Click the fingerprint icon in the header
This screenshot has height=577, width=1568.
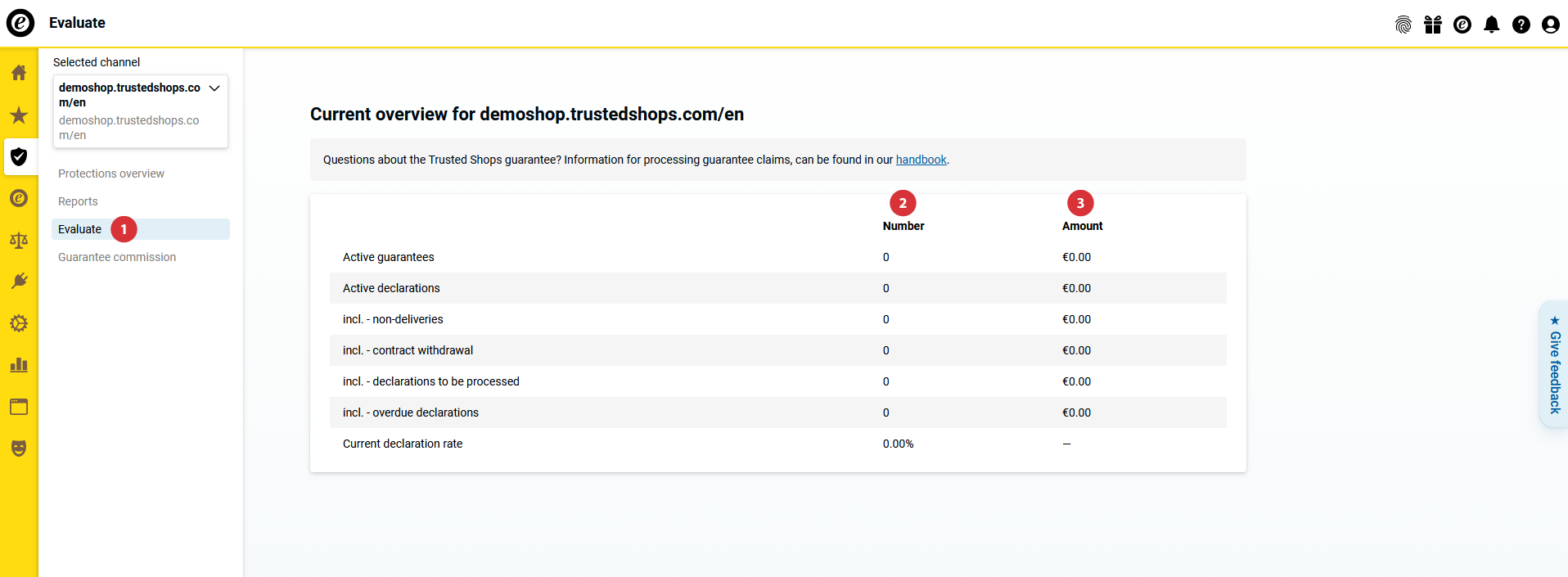(1404, 25)
